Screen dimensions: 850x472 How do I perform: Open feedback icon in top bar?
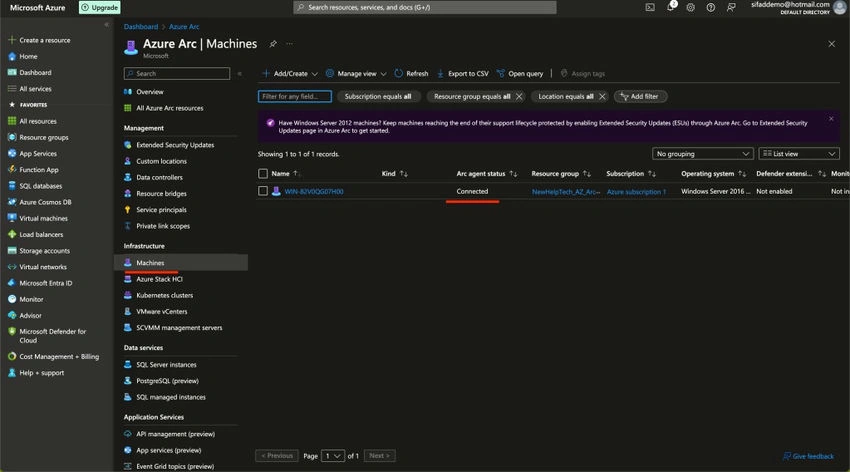point(731,8)
